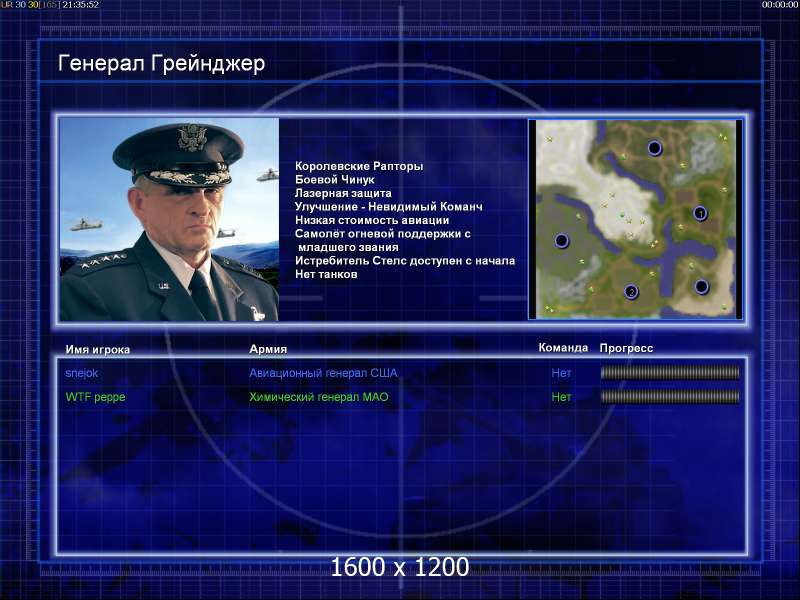This screenshot has width=800, height=600.
Task: Click 'Нет' team value for snejok
Action: pos(561,373)
